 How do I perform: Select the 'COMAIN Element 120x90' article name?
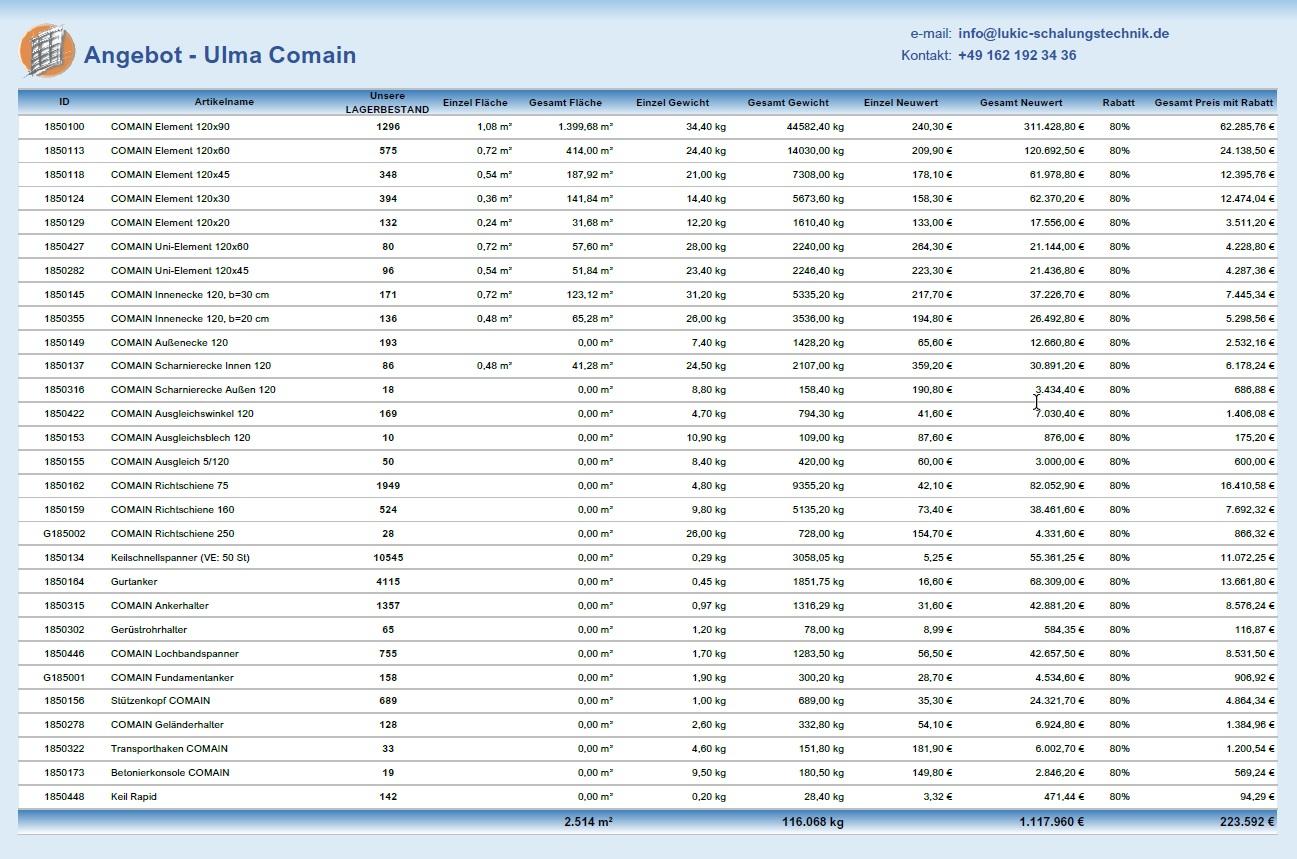[170, 127]
